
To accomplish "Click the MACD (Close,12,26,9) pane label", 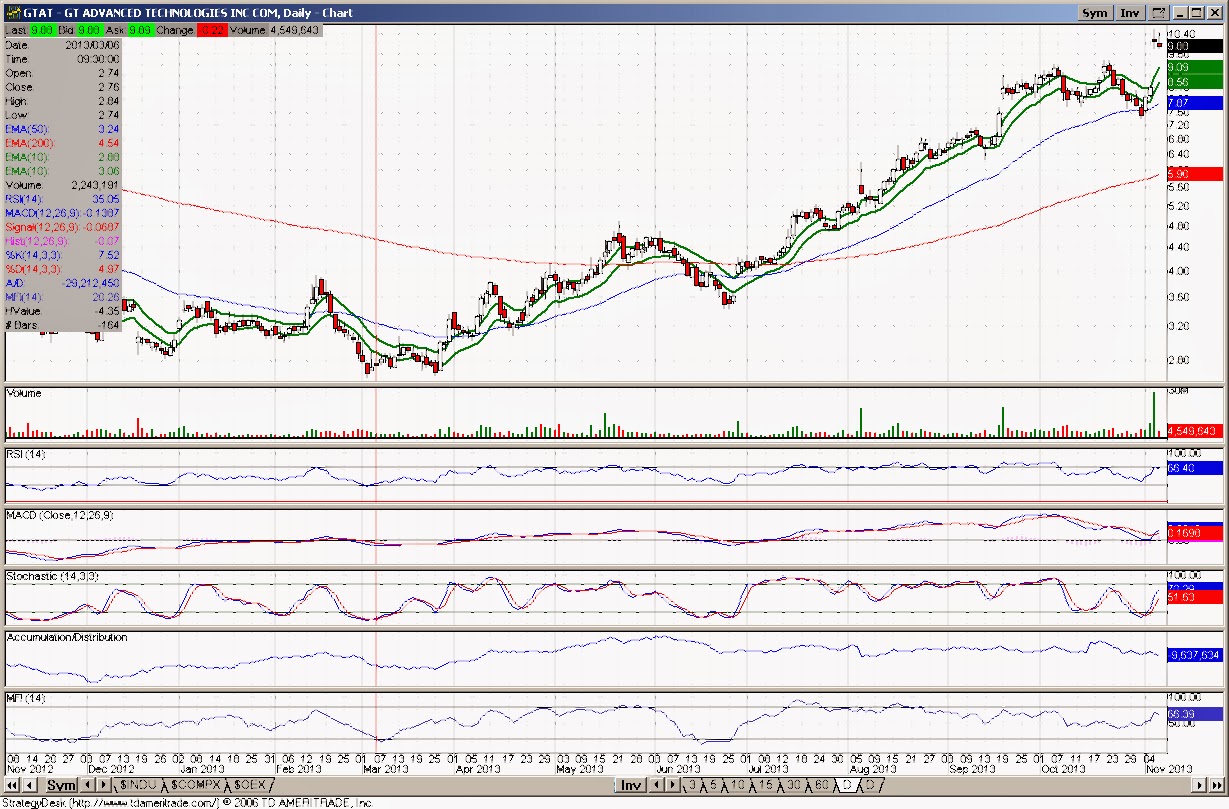I will coord(60,515).
